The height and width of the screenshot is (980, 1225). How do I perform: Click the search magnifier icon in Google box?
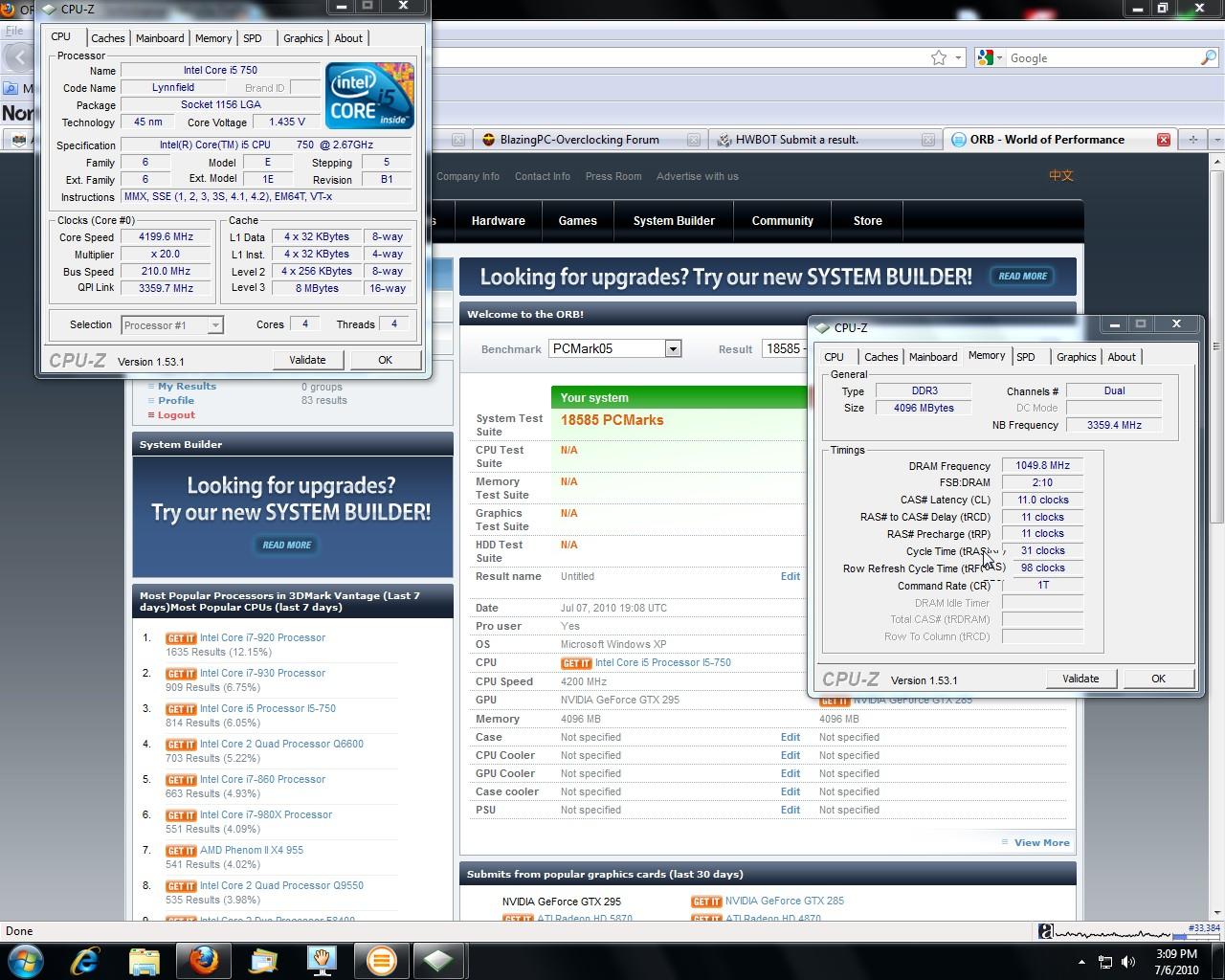point(1208,57)
